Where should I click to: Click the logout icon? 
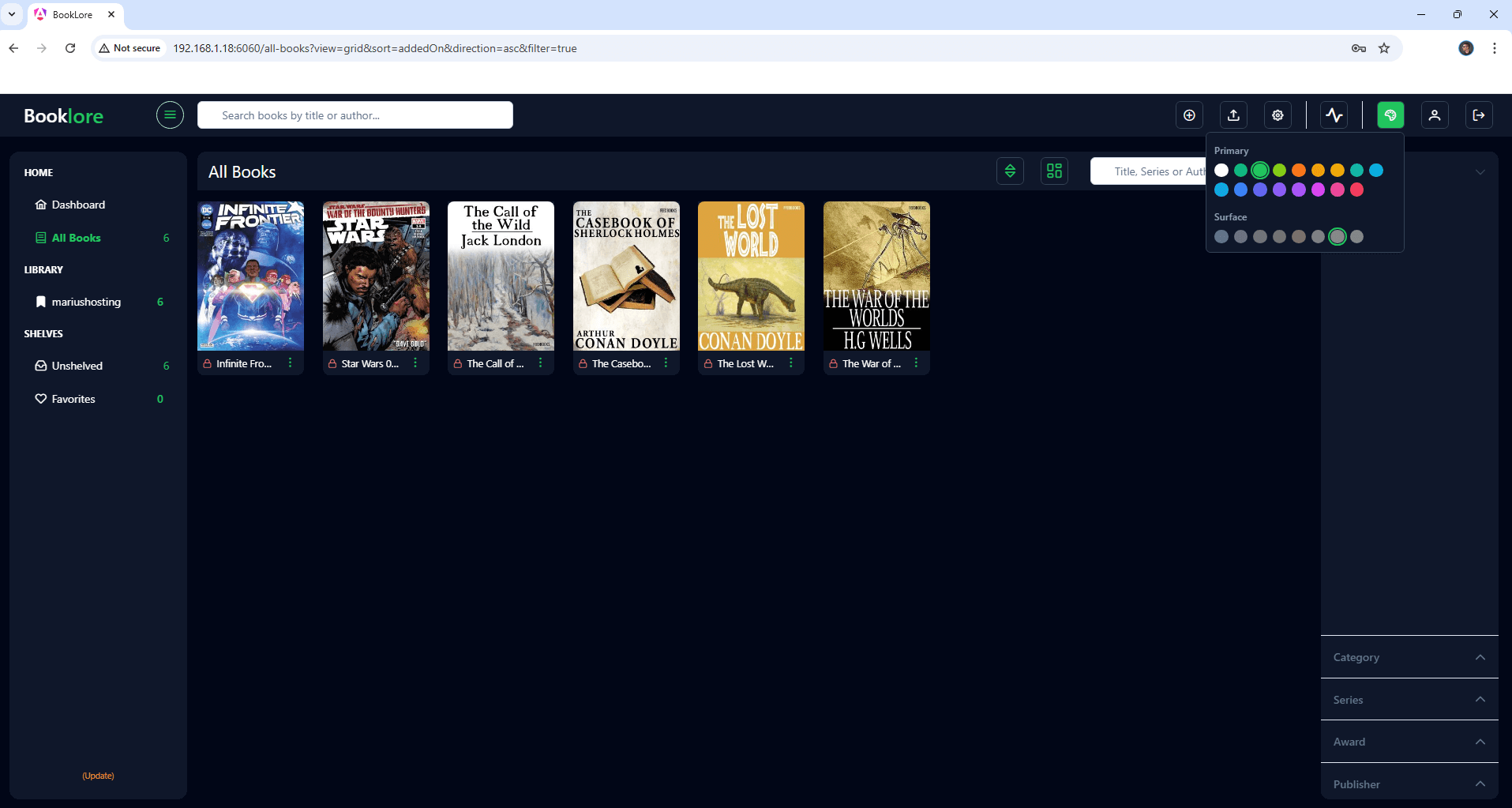click(x=1479, y=115)
